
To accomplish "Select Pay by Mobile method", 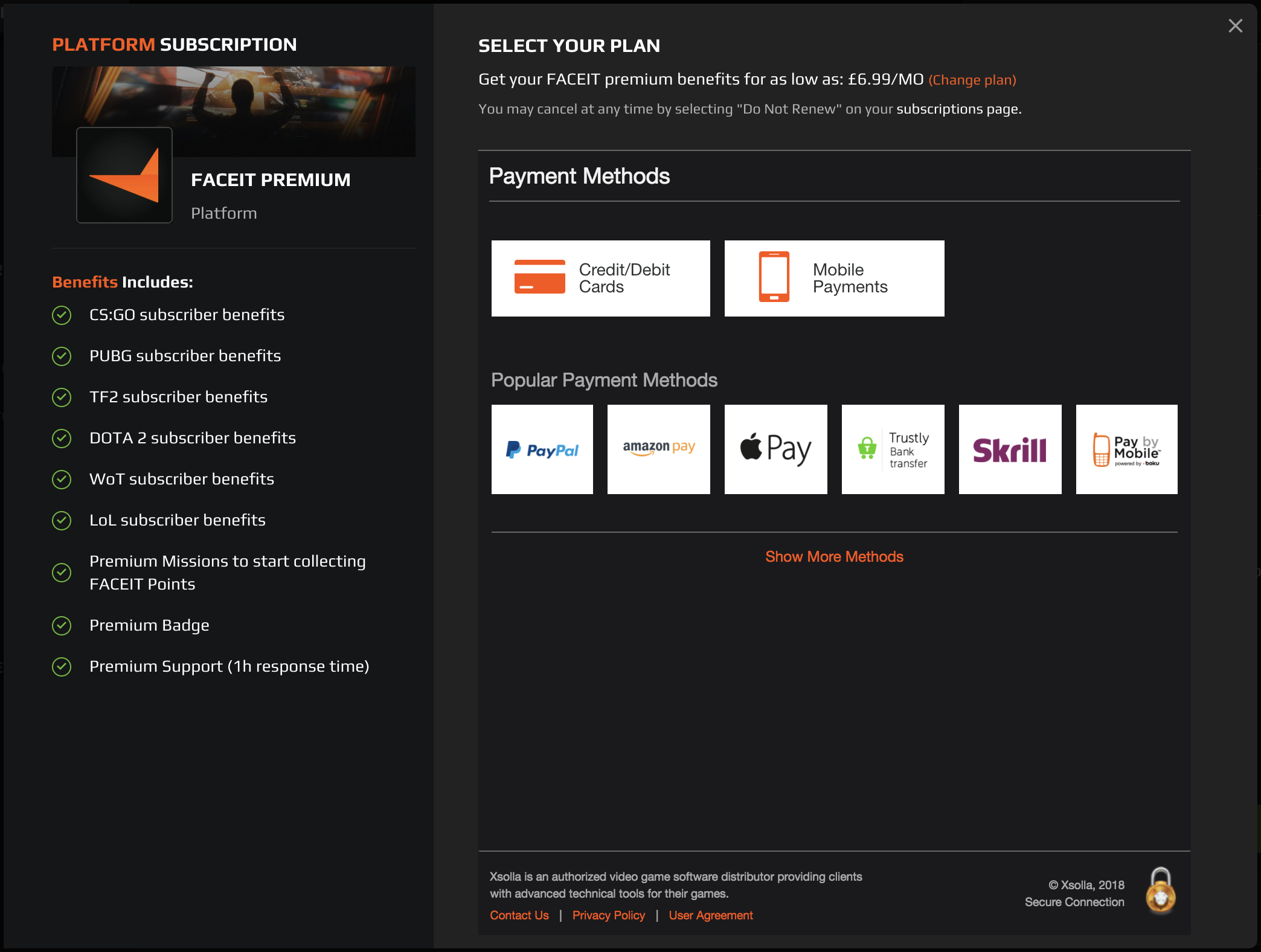I will [x=1127, y=448].
